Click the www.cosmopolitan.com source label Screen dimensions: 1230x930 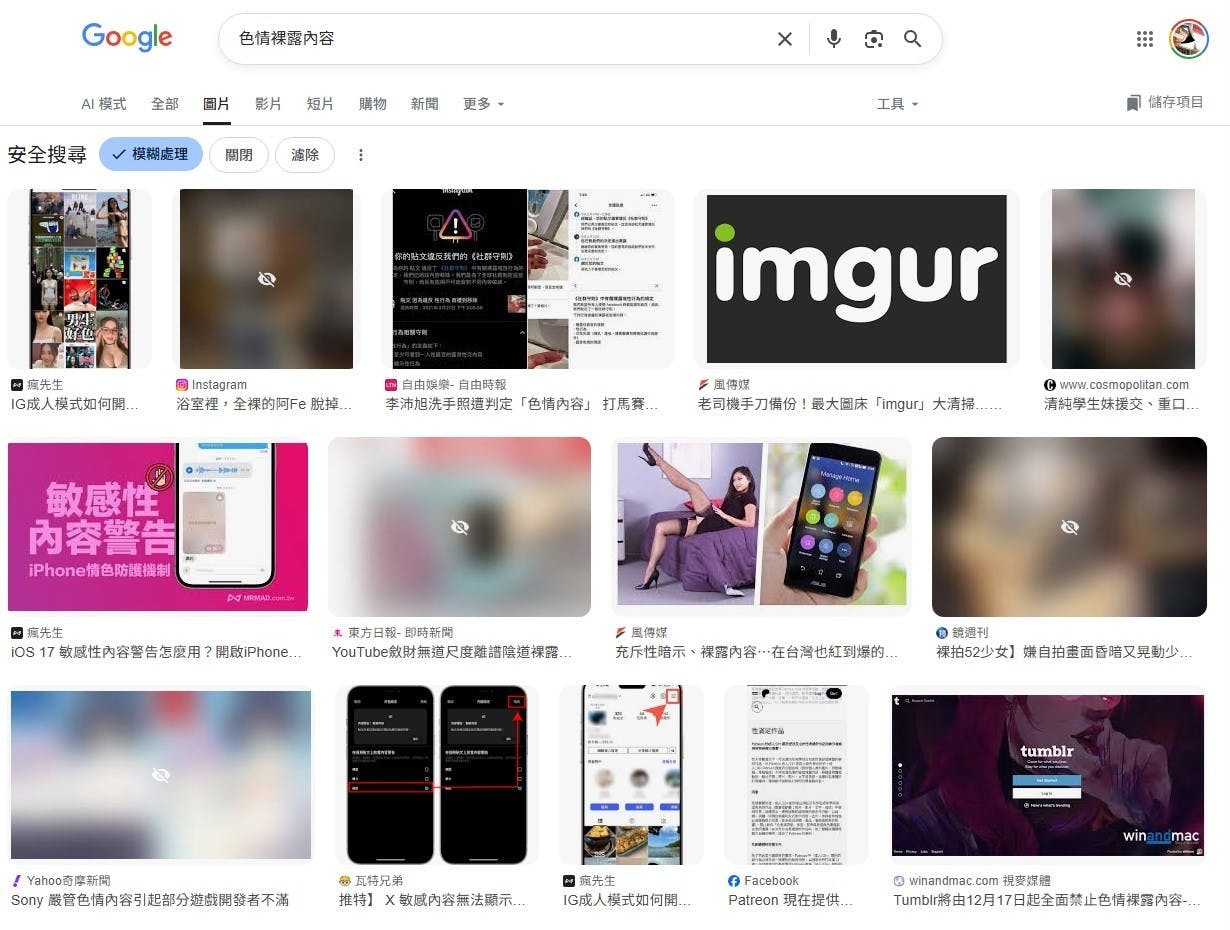click(x=1124, y=385)
